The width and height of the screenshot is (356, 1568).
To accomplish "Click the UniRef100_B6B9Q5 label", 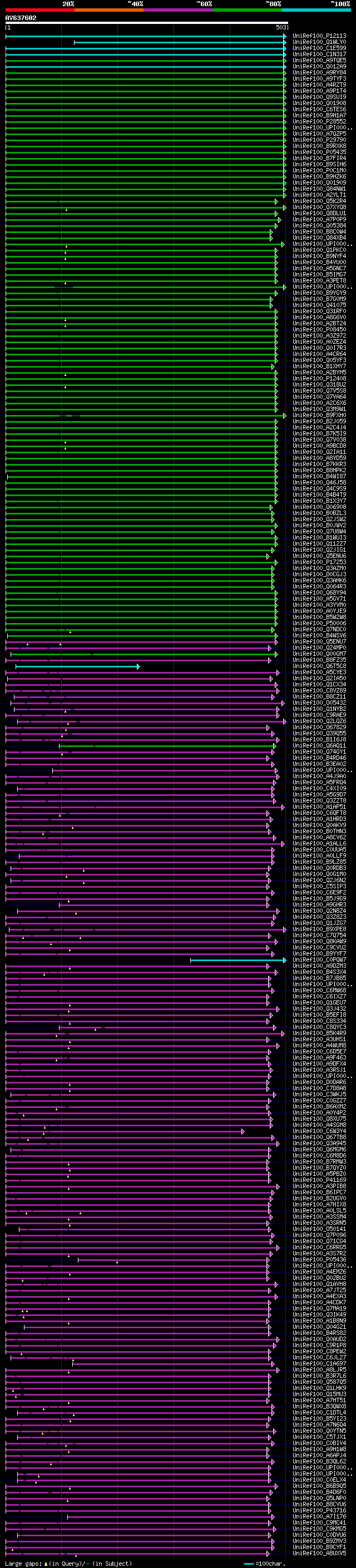I will tap(319, 1486).
